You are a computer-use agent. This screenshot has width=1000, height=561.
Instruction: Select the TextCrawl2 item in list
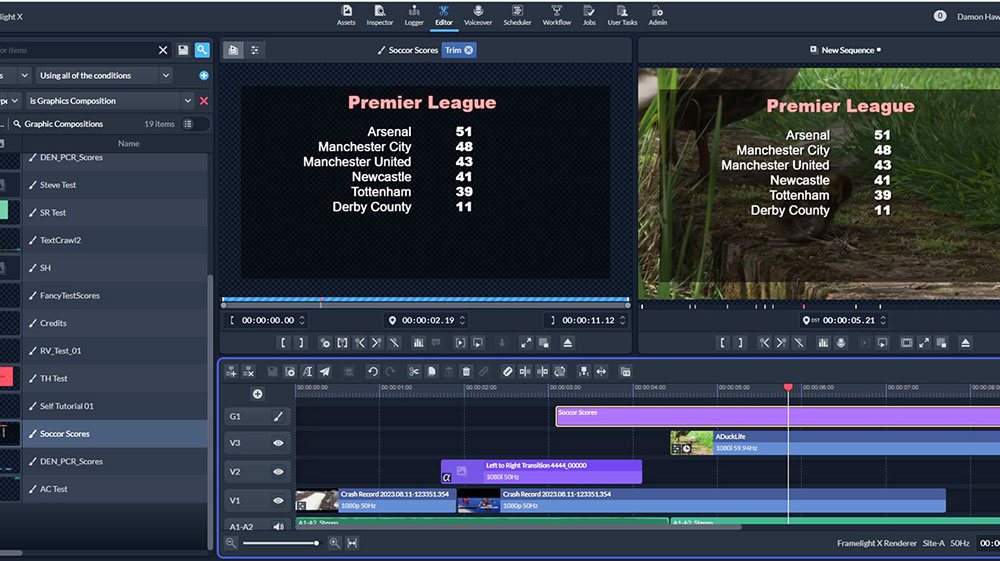60,240
